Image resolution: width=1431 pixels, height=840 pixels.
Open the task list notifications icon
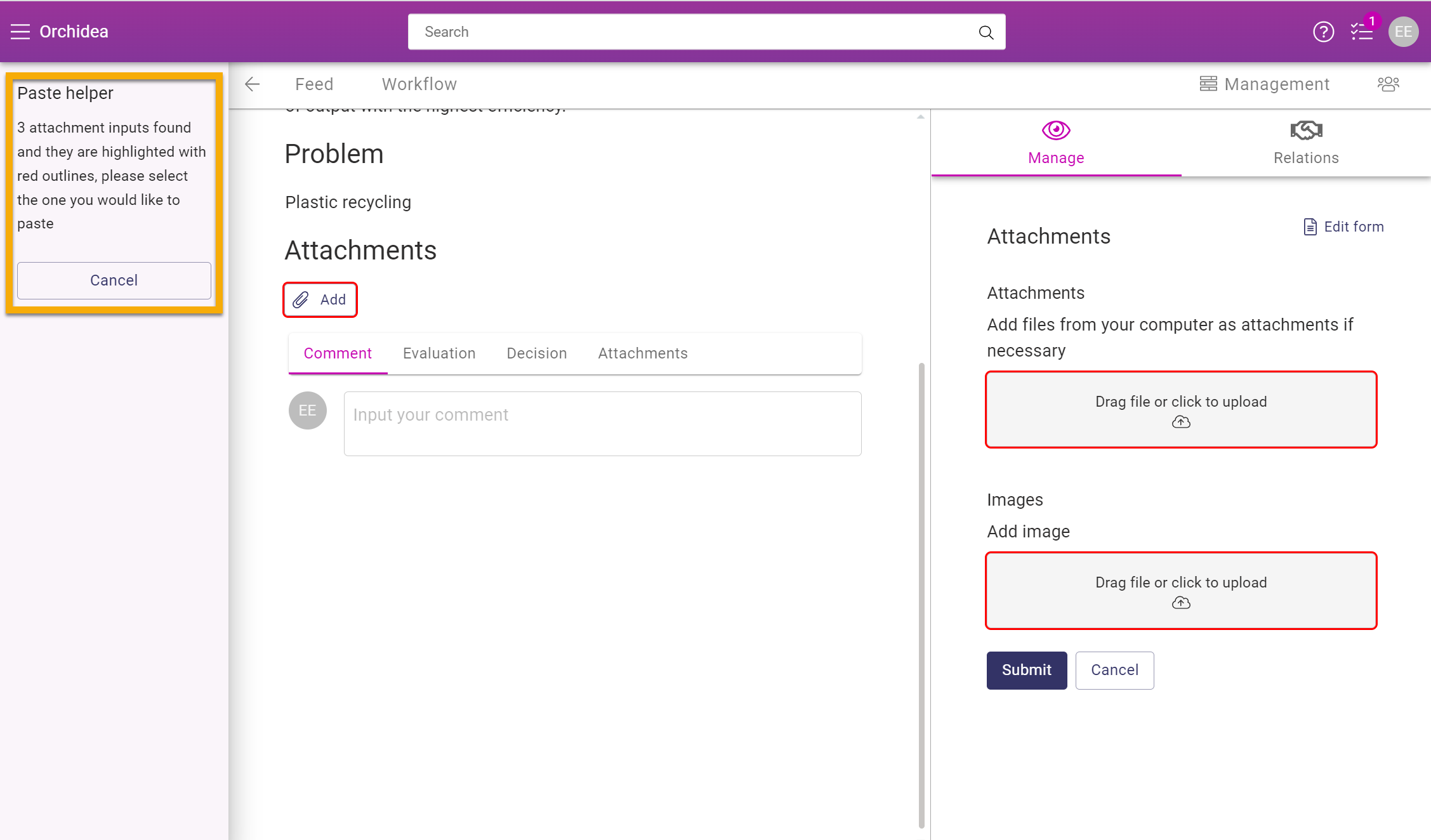point(1362,32)
